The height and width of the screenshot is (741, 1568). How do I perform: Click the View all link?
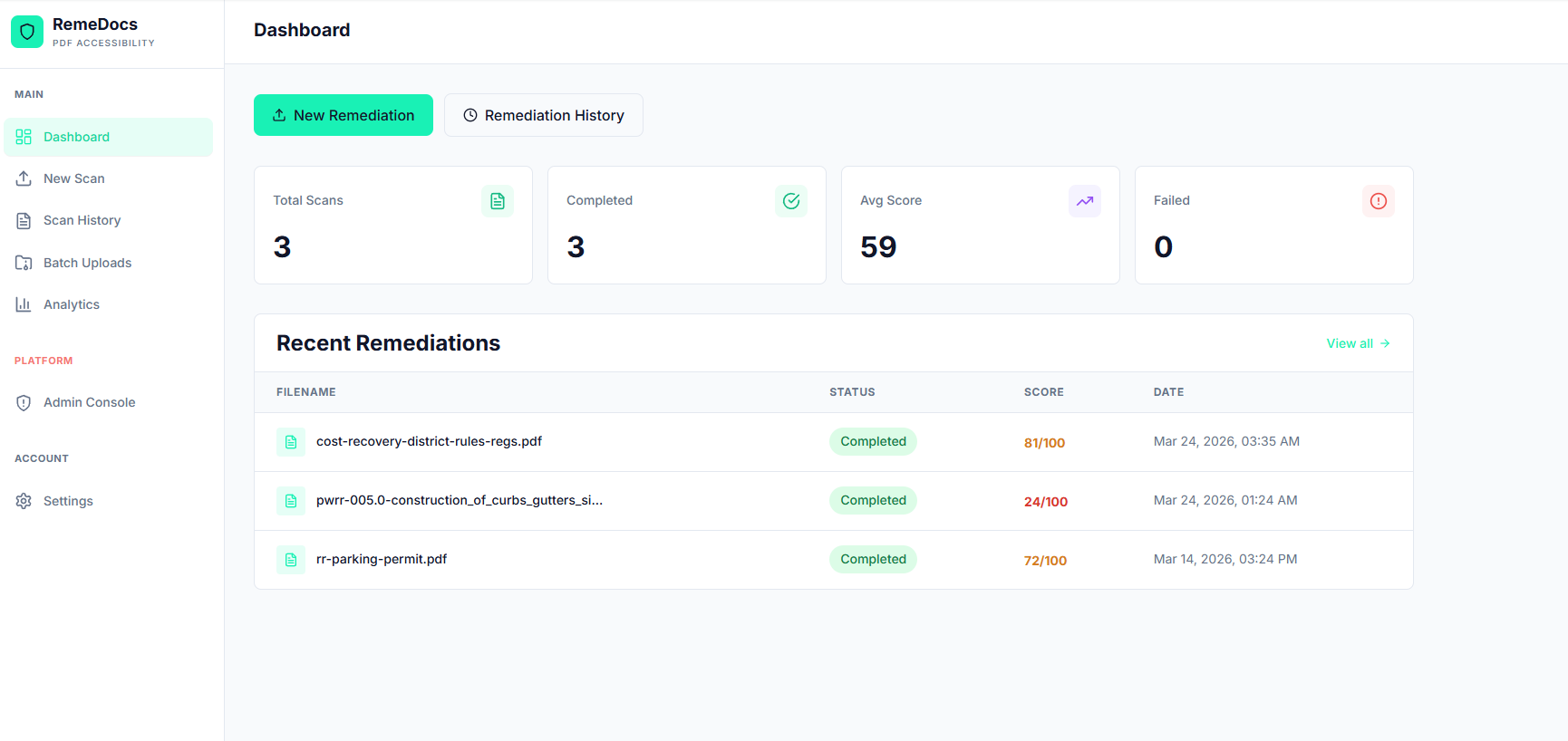click(x=1358, y=343)
